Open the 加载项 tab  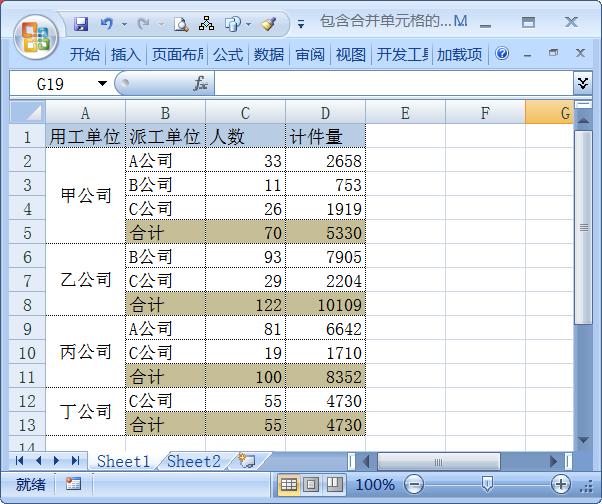point(460,55)
